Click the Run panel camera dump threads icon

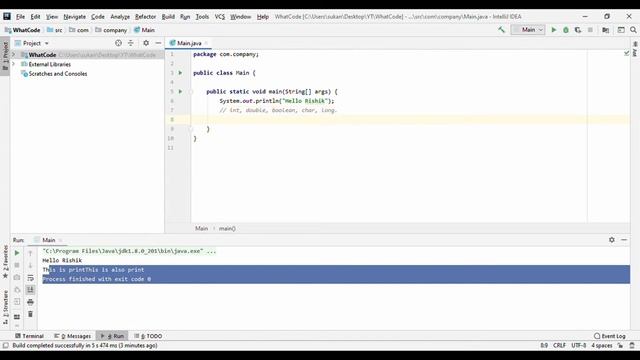(x=17, y=278)
